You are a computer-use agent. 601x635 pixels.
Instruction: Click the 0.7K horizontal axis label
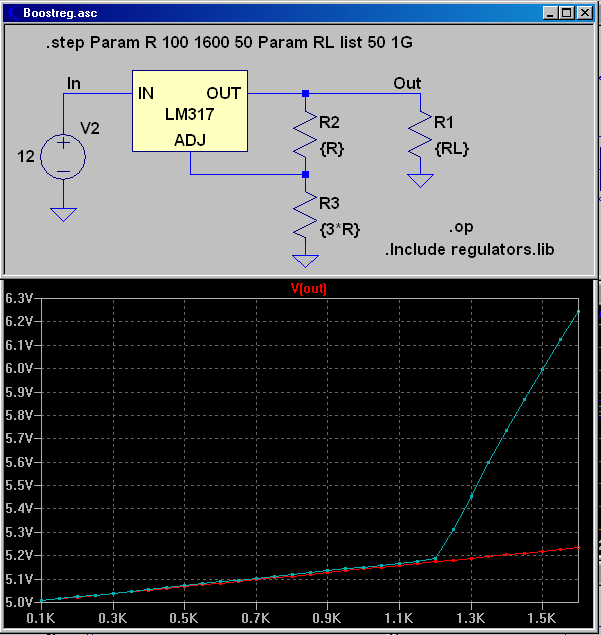coord(256,618)
